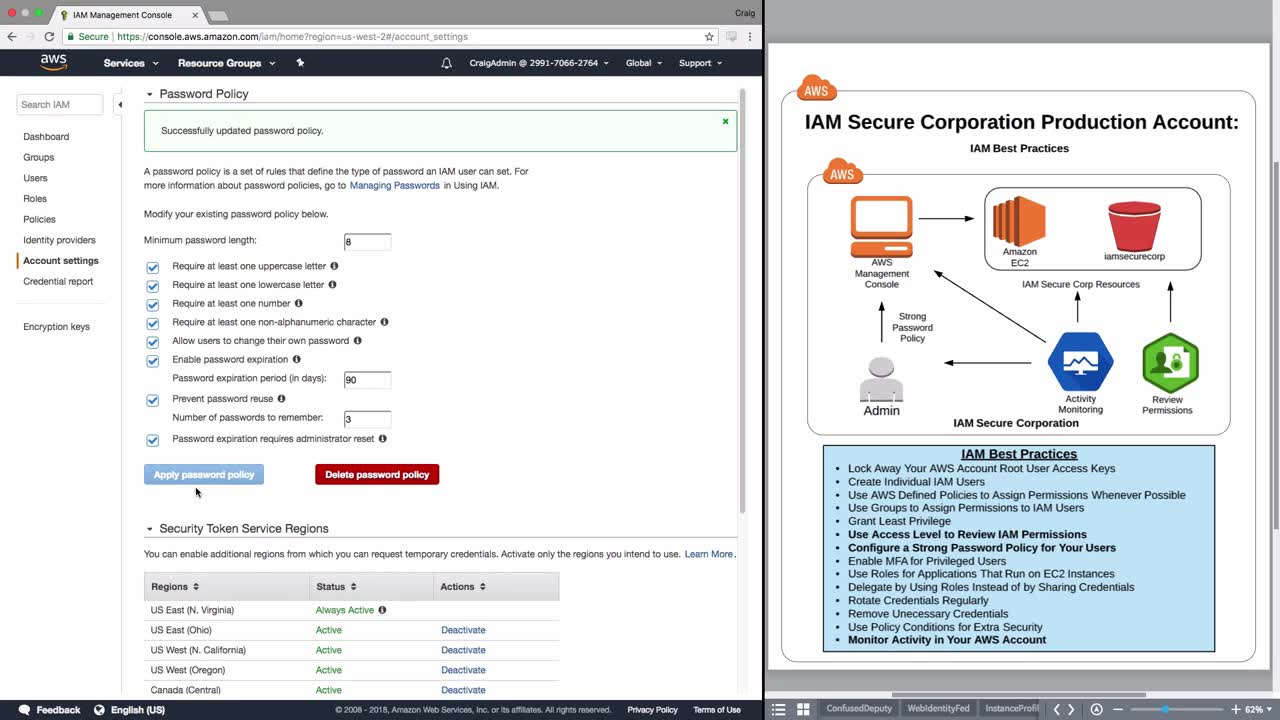The height and width of the screenshot is (720, 1280).
Task: Open the Services dropdown menu
Action: 131,63
